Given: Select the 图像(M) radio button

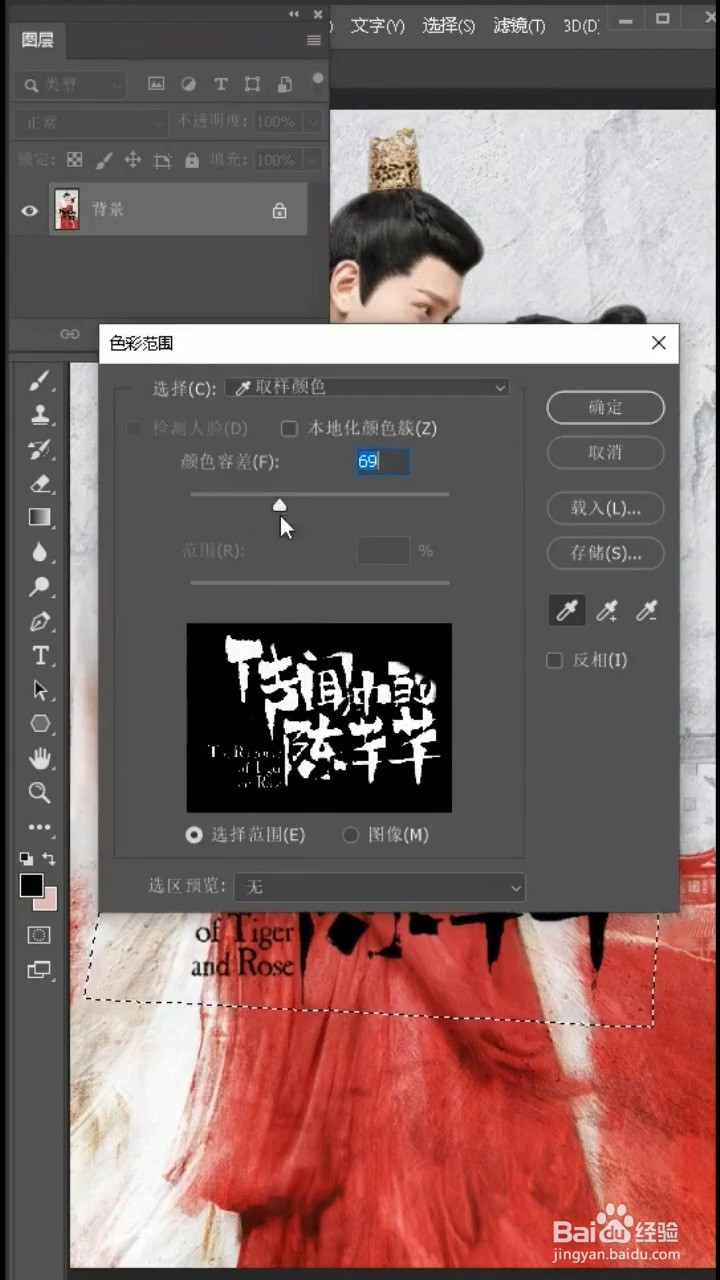Looking at the screenshot, I should tap(350, 835).
